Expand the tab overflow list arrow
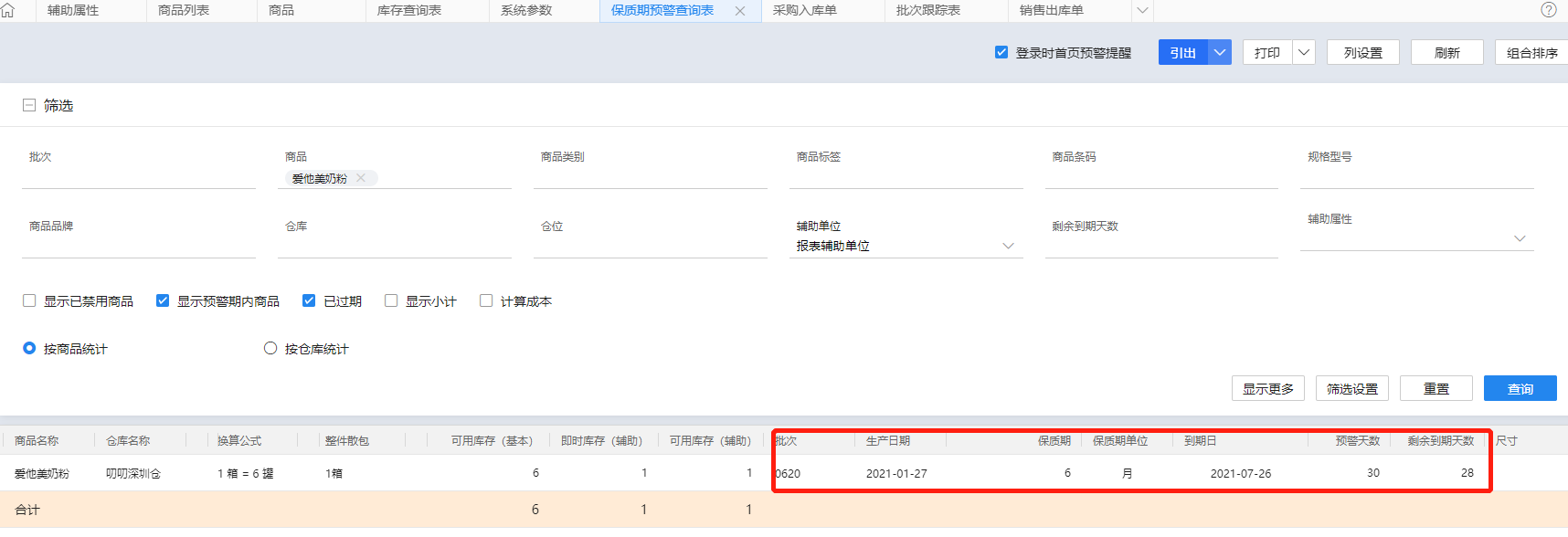The image size is (1568, 537). (1142, 11)
